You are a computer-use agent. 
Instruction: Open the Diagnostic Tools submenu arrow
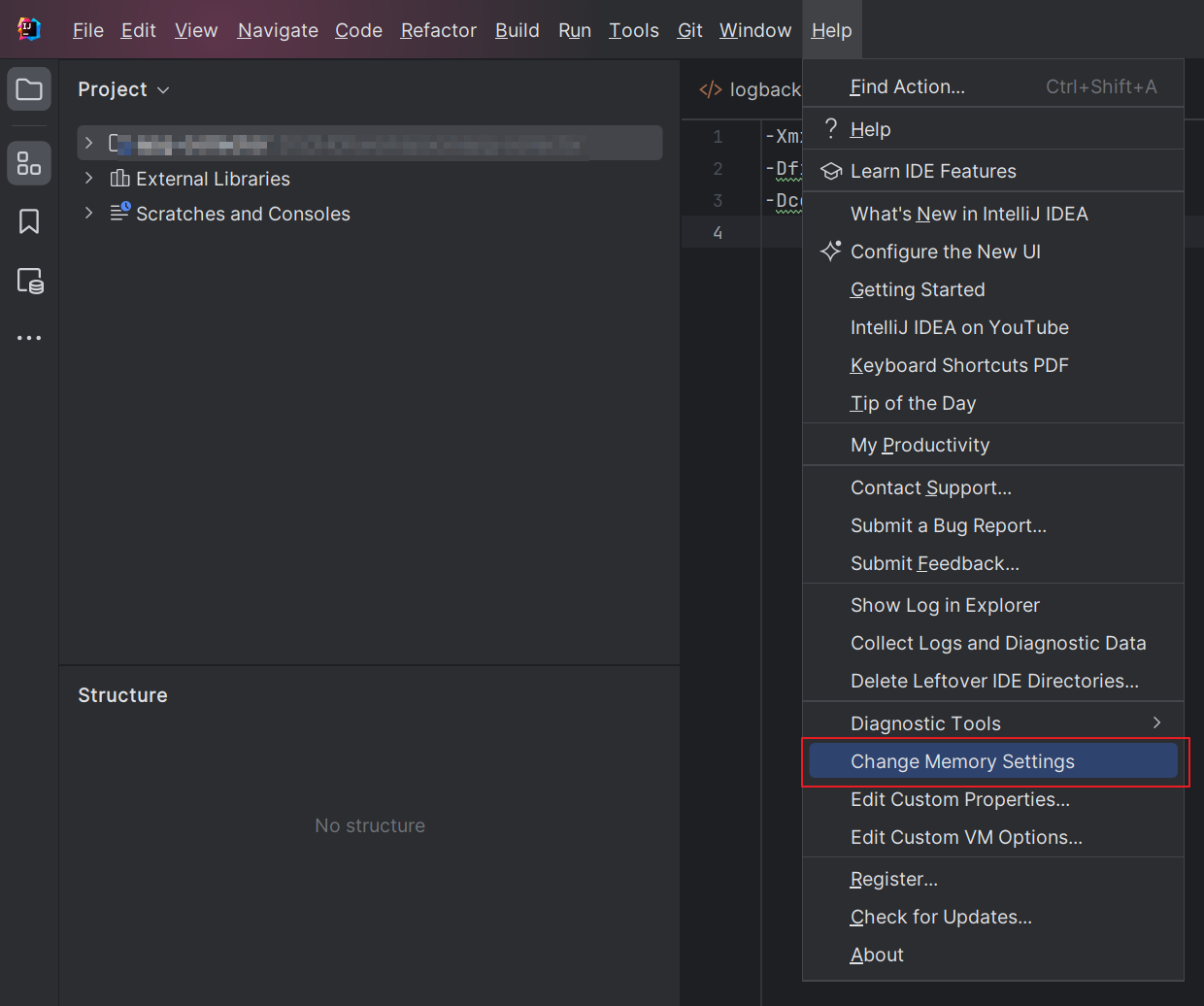point(1156,722)
